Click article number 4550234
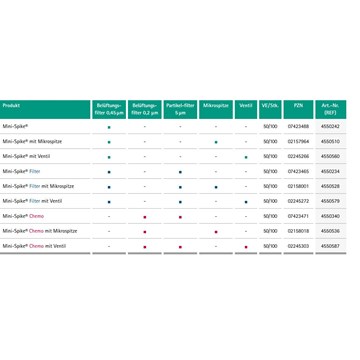360x360 pixels. pyautogui.click(x=330, y=171)
